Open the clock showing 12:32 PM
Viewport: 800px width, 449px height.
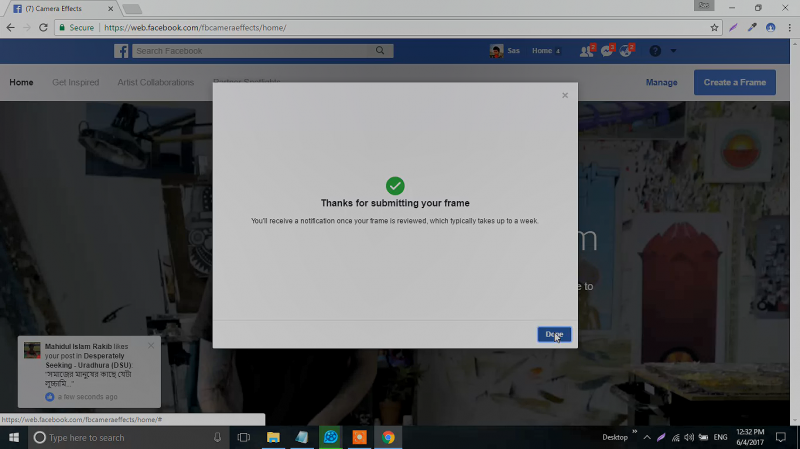pyautogui.click(x=750, y=438)
